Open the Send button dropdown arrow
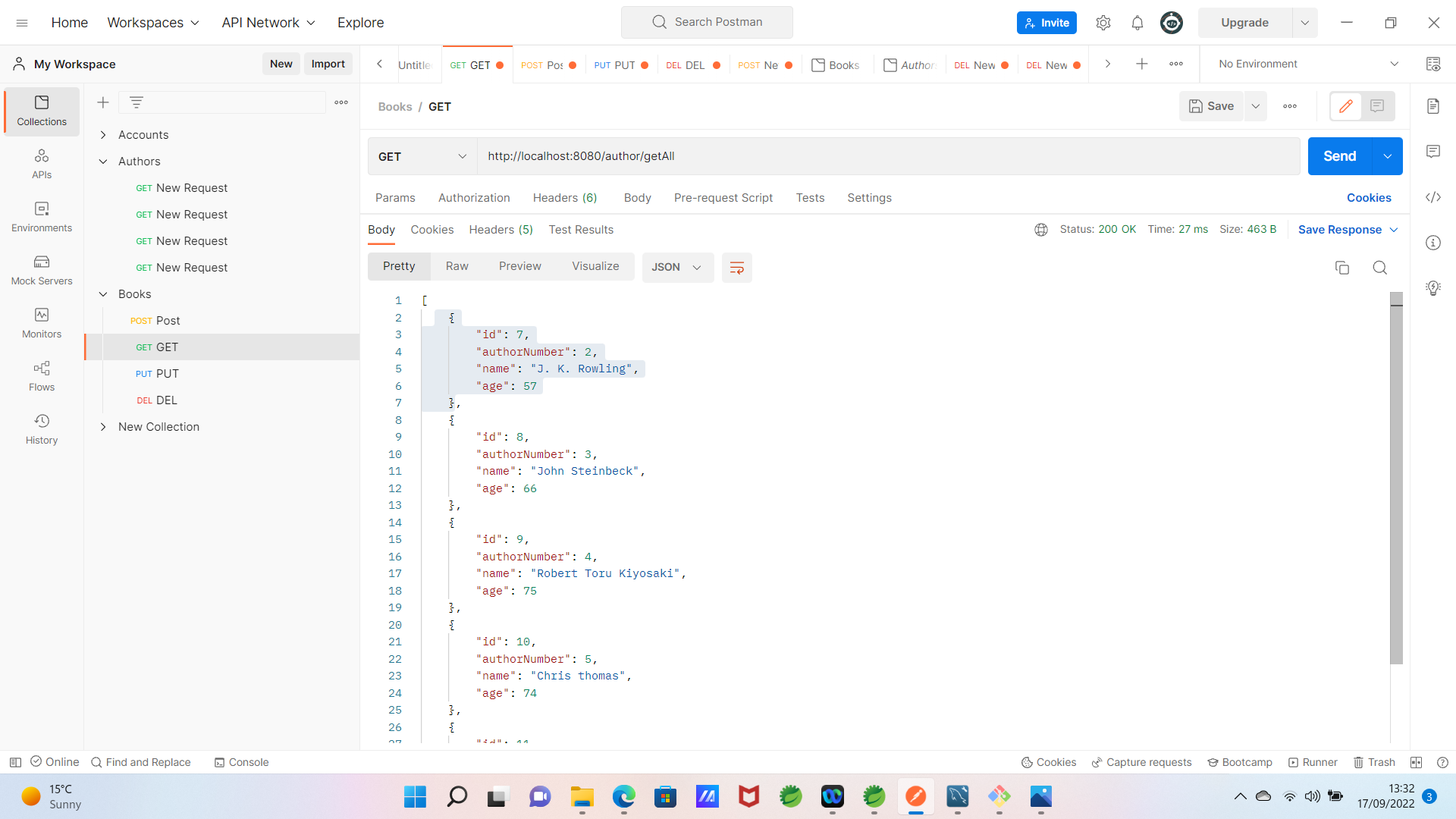This screenshot has height=819, width=1456. click(x=1388, y=156)
